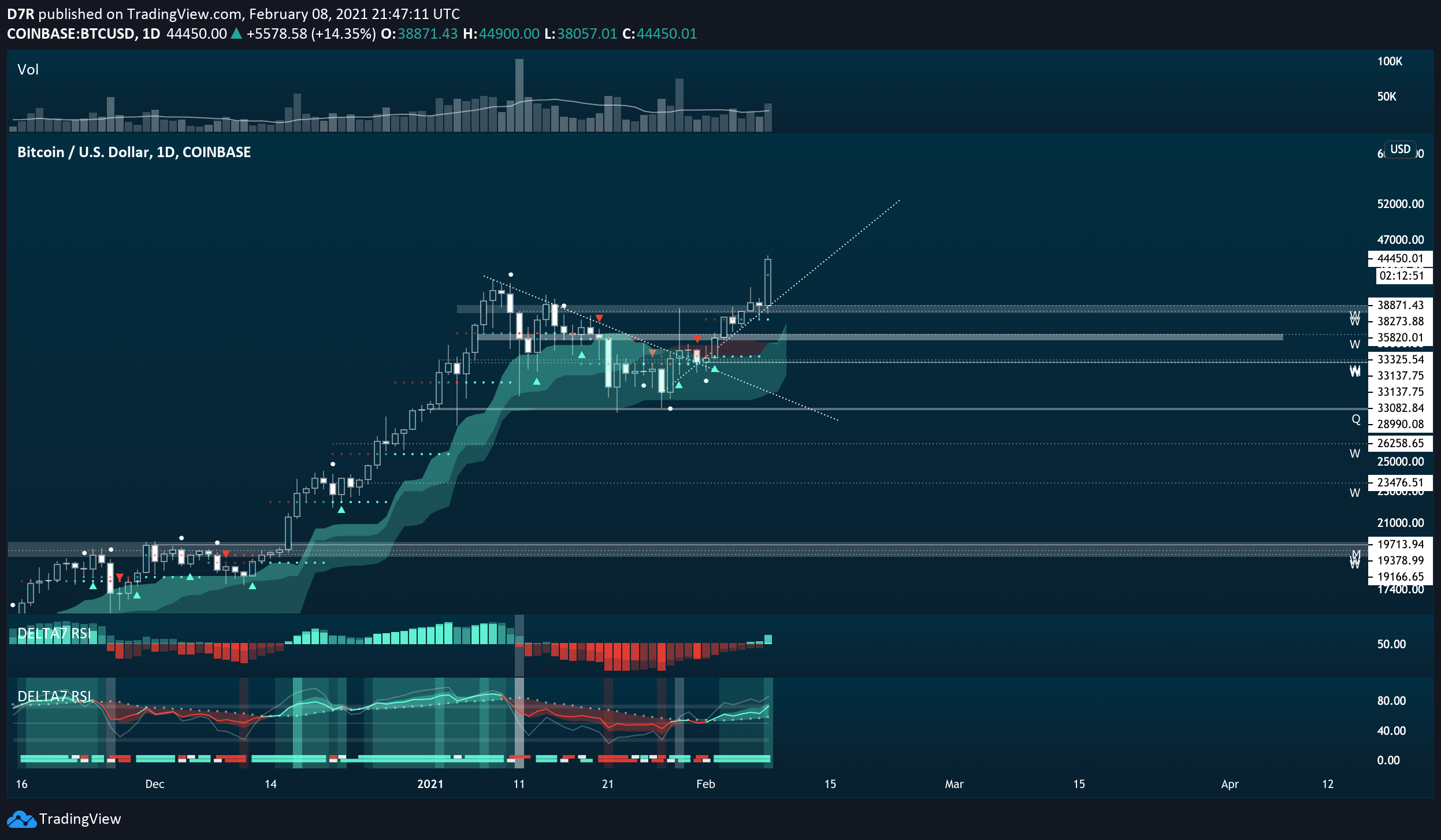Click the Q quarterly level marker
Viewport: 1441px width, 840px height.
coord(1355,419)
